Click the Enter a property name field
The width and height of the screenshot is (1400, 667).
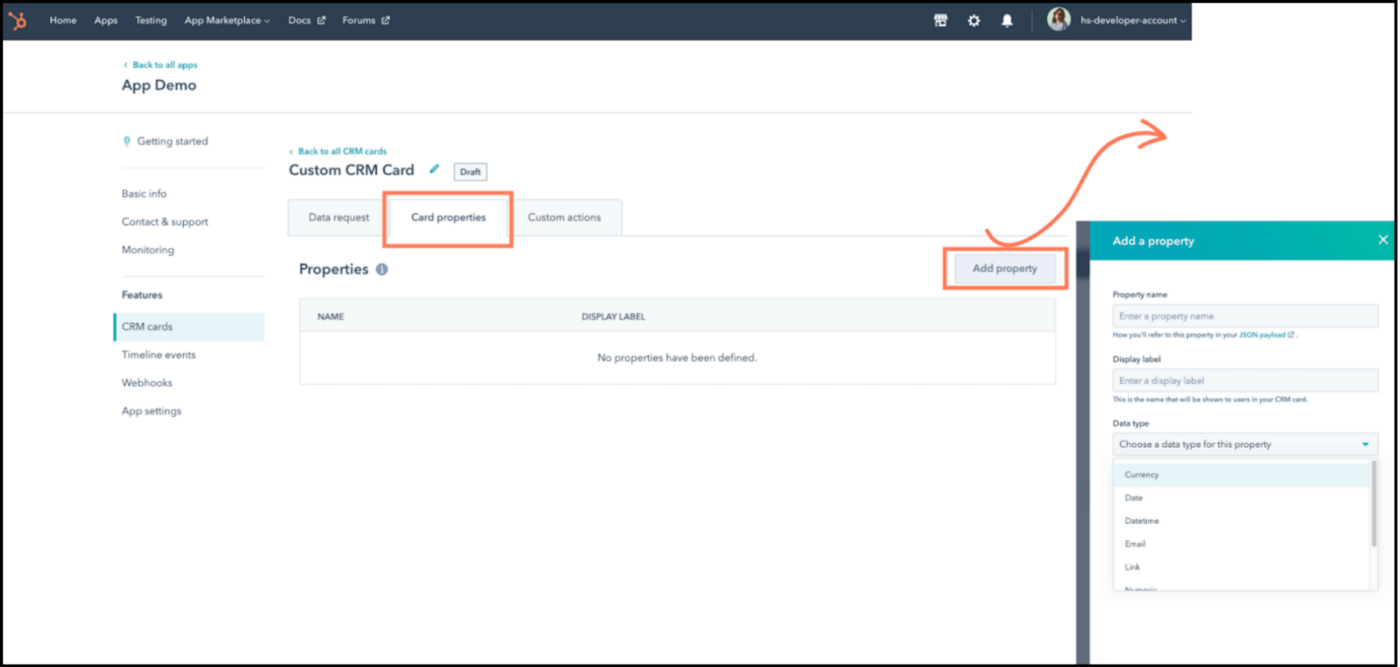point(1244,315)
